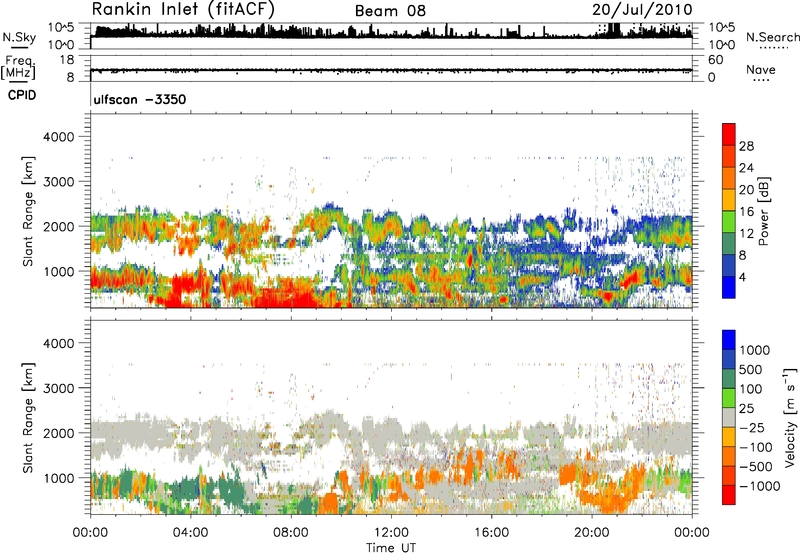
Task: Click the "24" power colorbar label
Action: pyautogui.click(x=746, y=168)
